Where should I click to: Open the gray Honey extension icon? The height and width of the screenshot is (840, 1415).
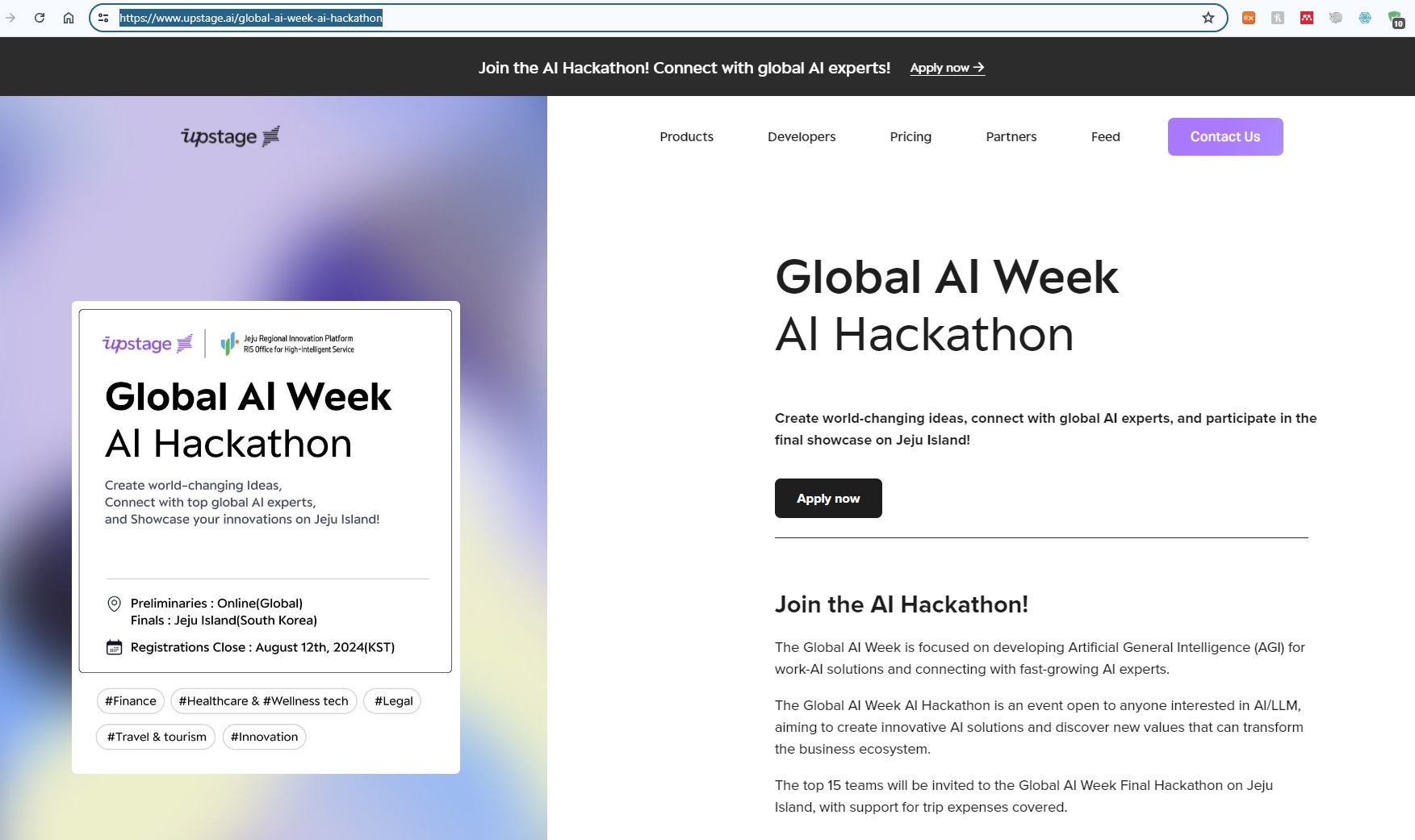pyautogui.click(x=1278, y=18)
